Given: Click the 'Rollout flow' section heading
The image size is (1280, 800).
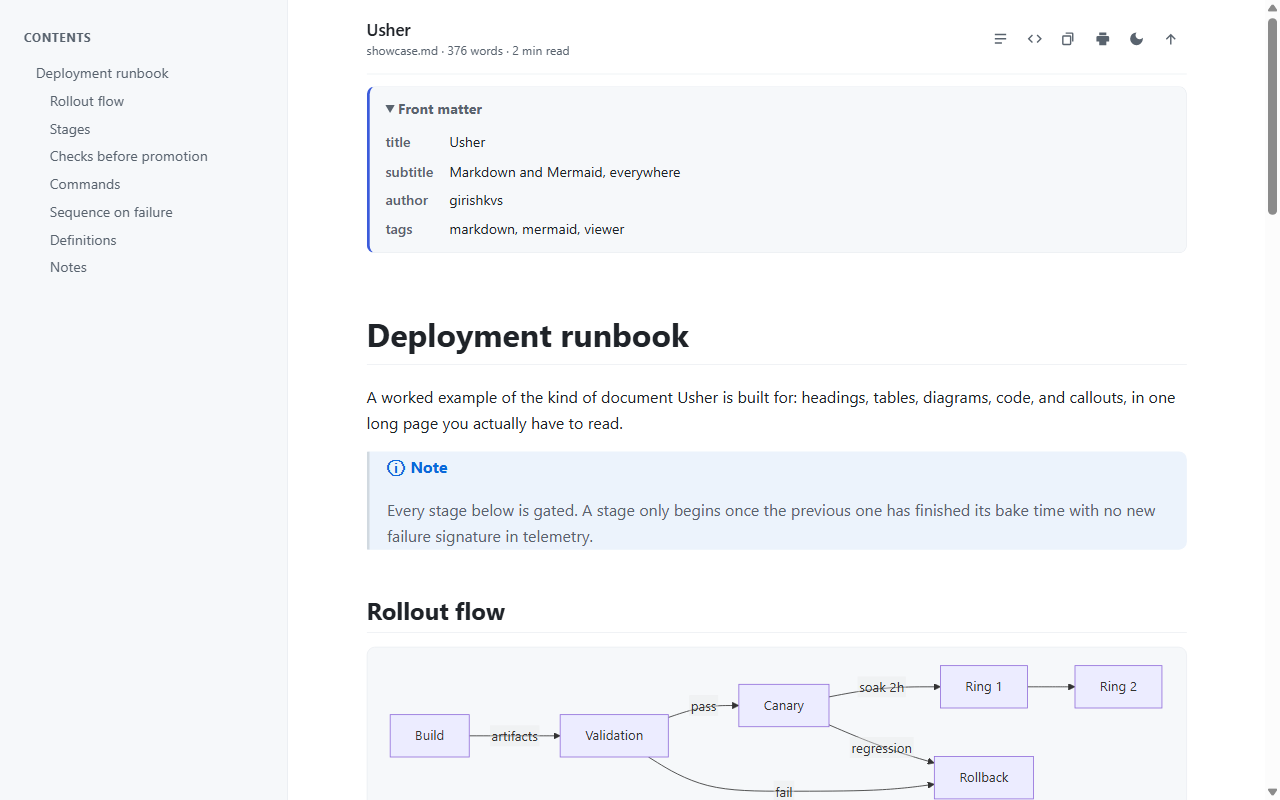Looking at the screenshot, I should click(x=436, y=612).
